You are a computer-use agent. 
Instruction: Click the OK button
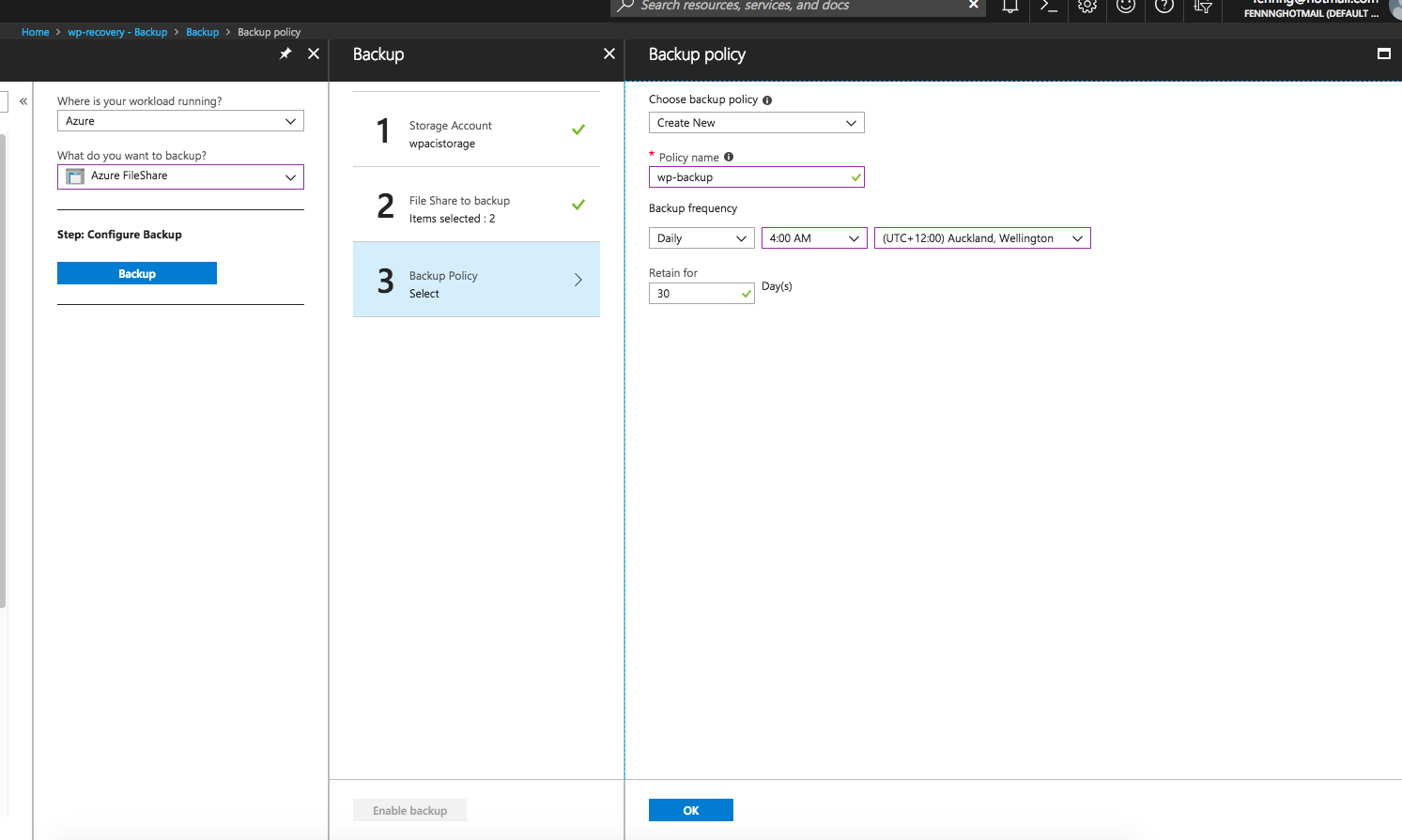click(x=691, y=810)
